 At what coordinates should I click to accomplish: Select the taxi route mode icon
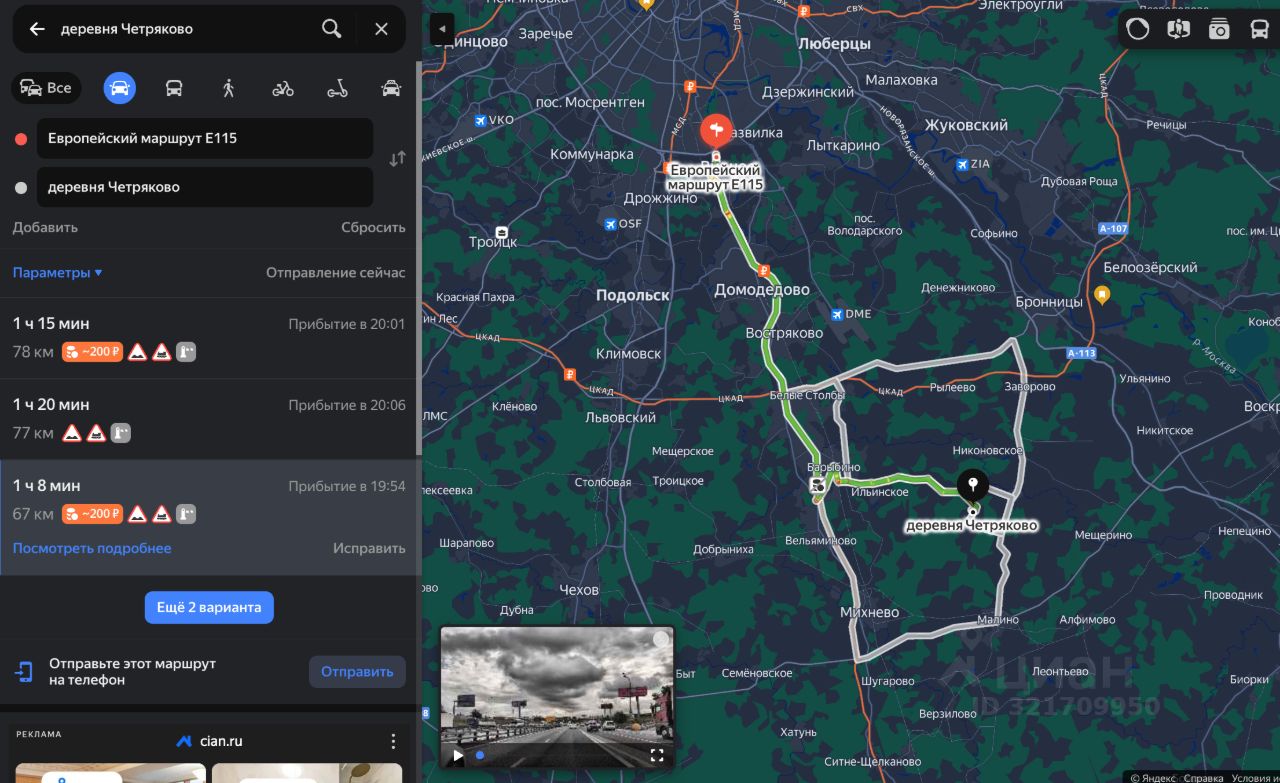(391, 88)
